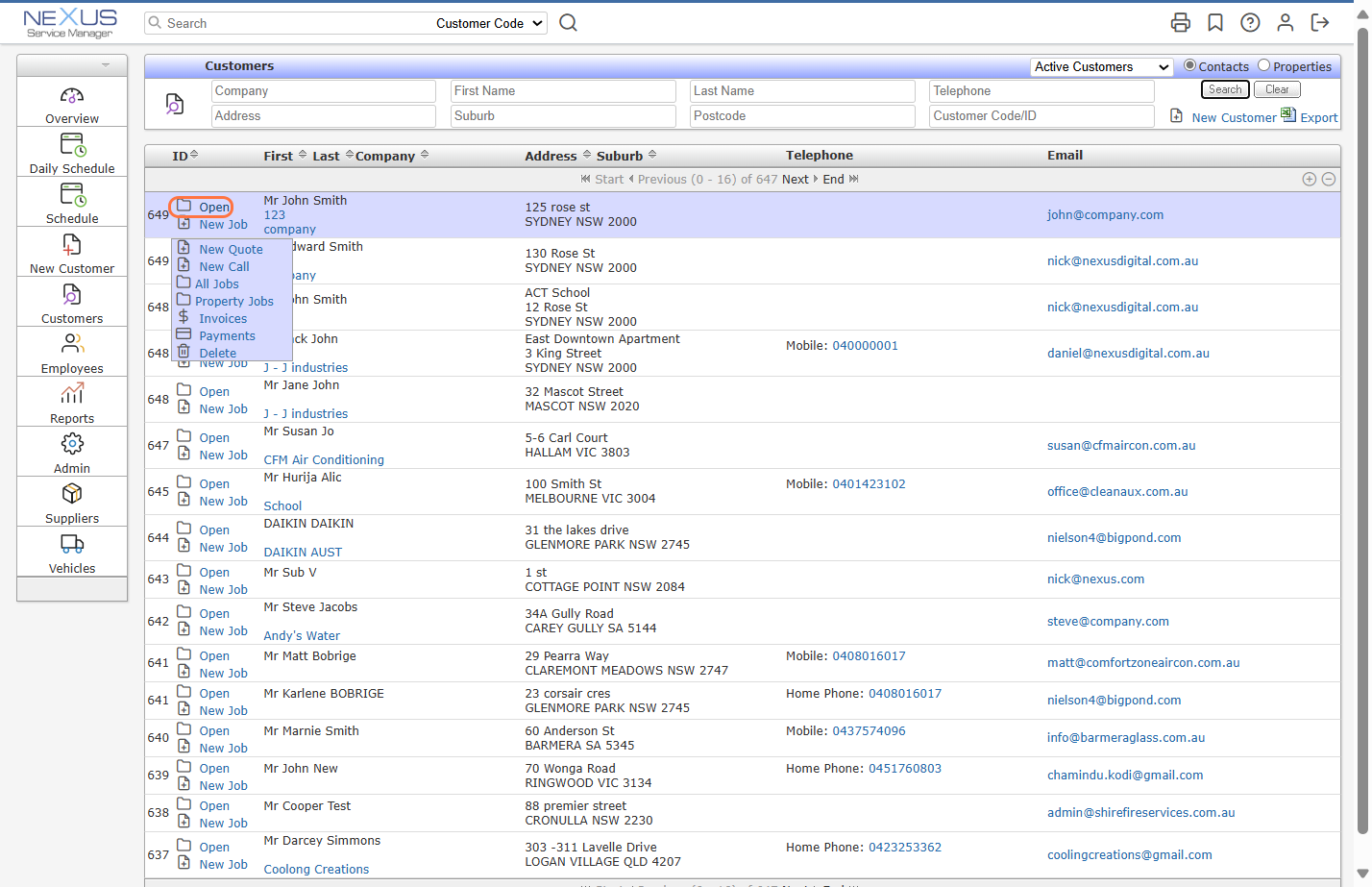This screenshot has width=1372, height=887.
Task: Click in the Company filter field
Action: [324, 90]
